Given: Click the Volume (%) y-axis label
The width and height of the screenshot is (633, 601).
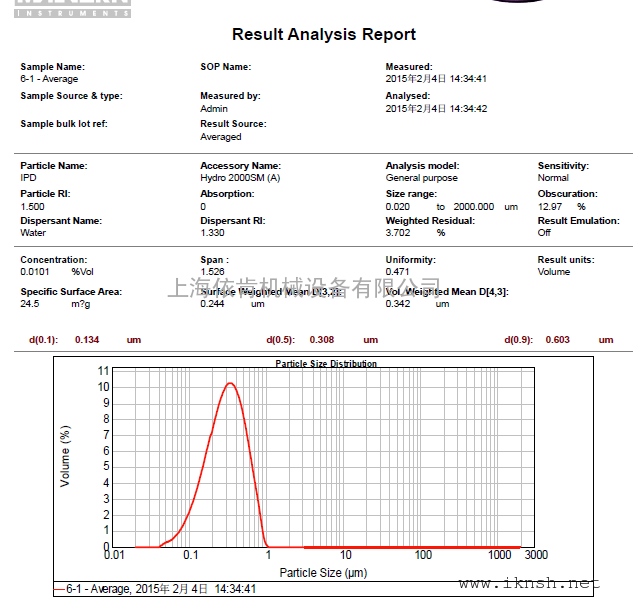Looking at the screenshot, I should pyautogui.click(x=66, y=456).
